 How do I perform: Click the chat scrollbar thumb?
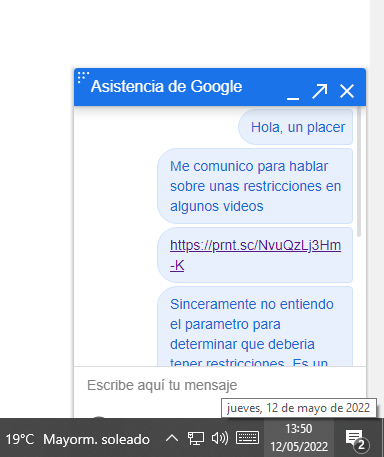pos(359,172)
